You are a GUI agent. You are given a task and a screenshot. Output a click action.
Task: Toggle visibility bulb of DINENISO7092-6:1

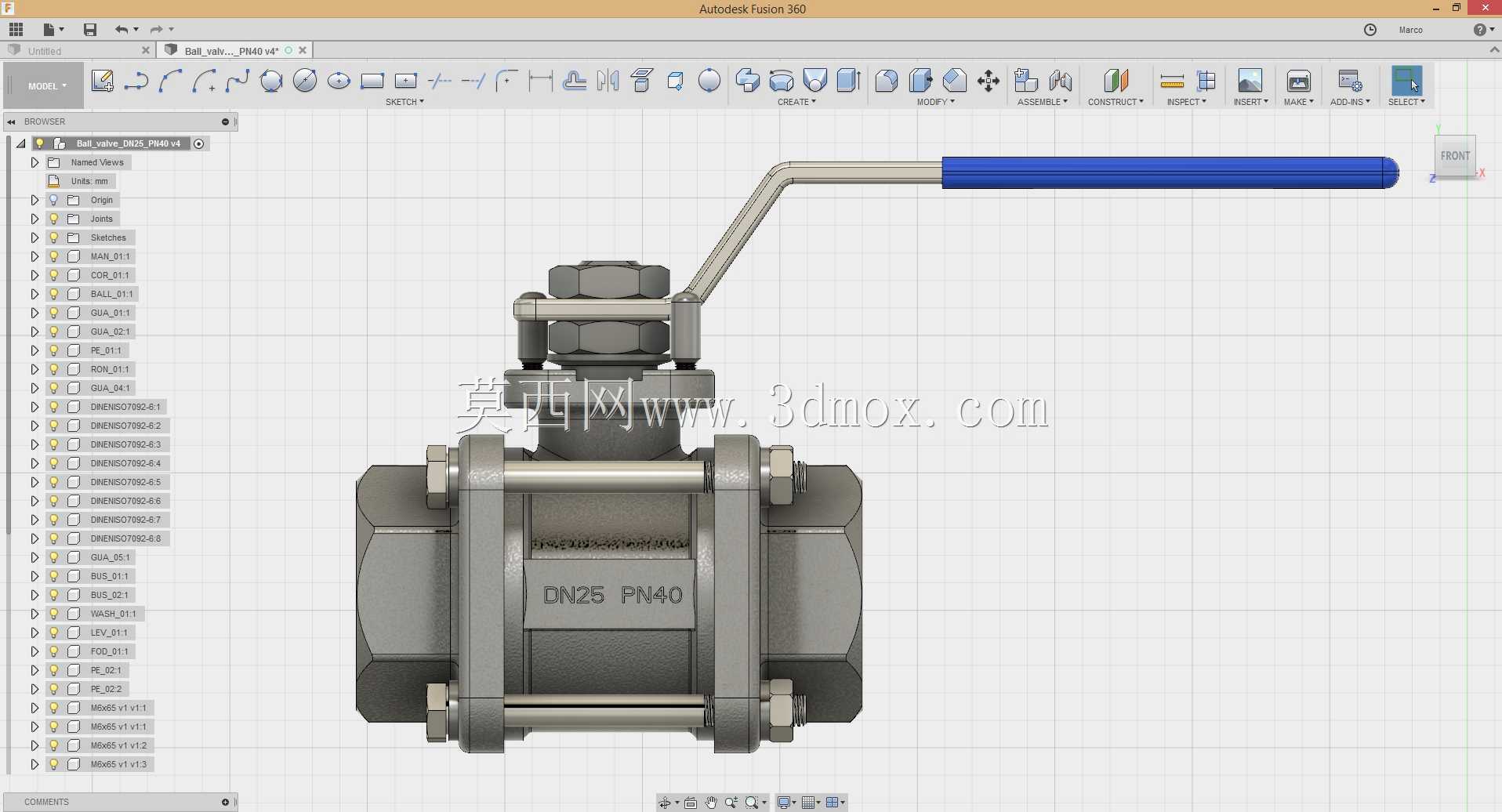click(54, 407)
